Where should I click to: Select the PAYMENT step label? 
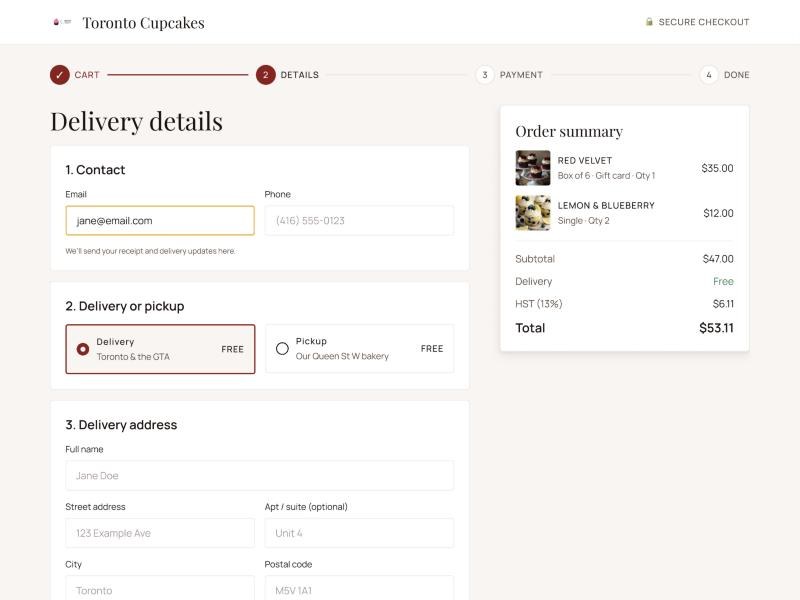(x=521, y=75)
